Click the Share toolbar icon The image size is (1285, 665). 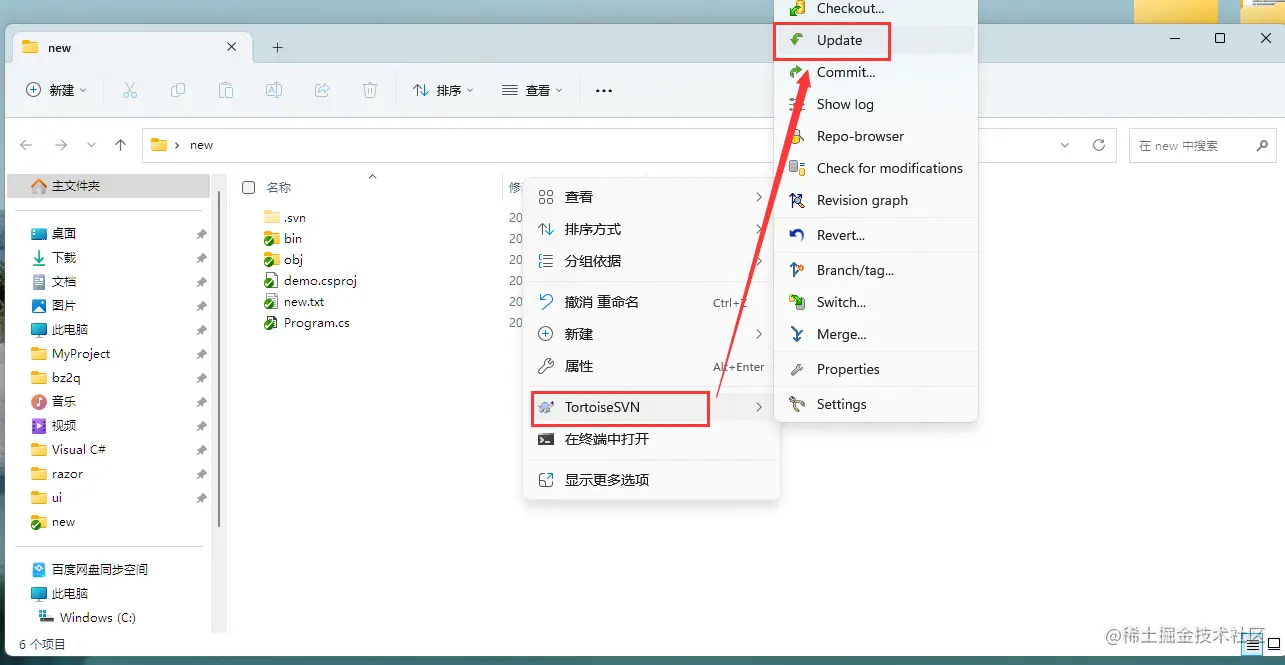pyautogui.click(x=322, y=90)
